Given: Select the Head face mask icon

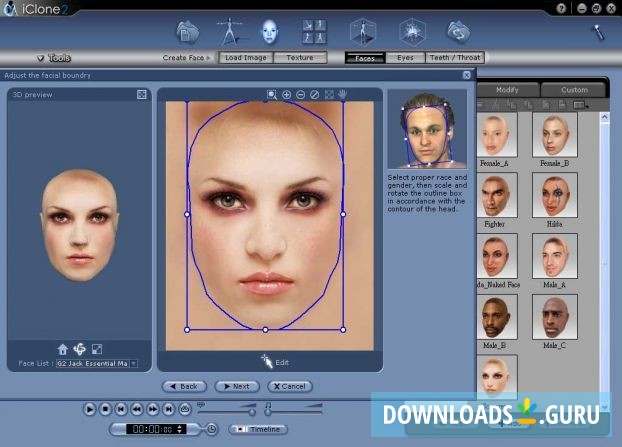Looking at the screenshot, I should 270,32.
